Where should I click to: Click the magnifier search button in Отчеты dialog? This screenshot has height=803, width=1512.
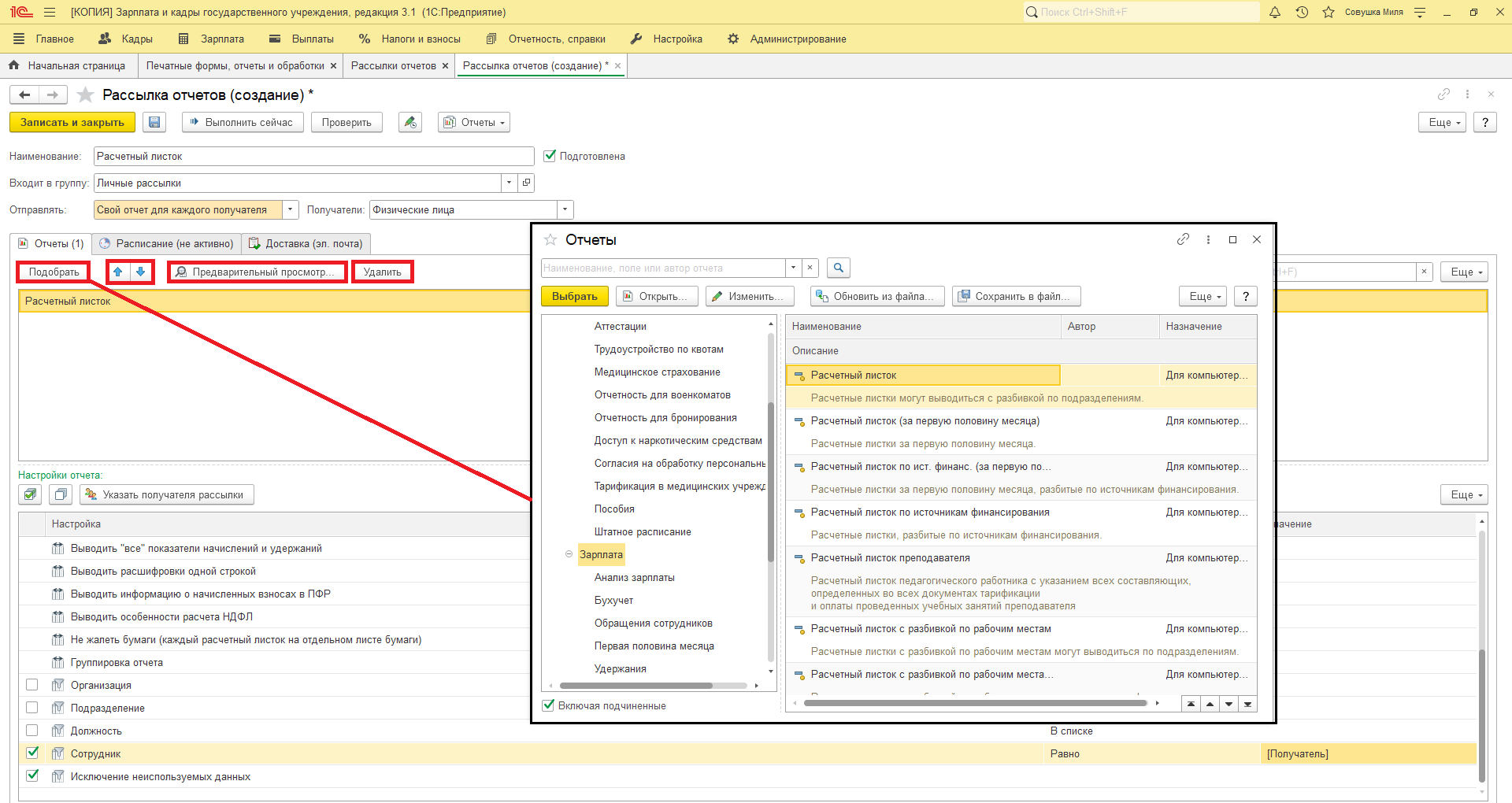pyautogui.click(x=839, y=268)
